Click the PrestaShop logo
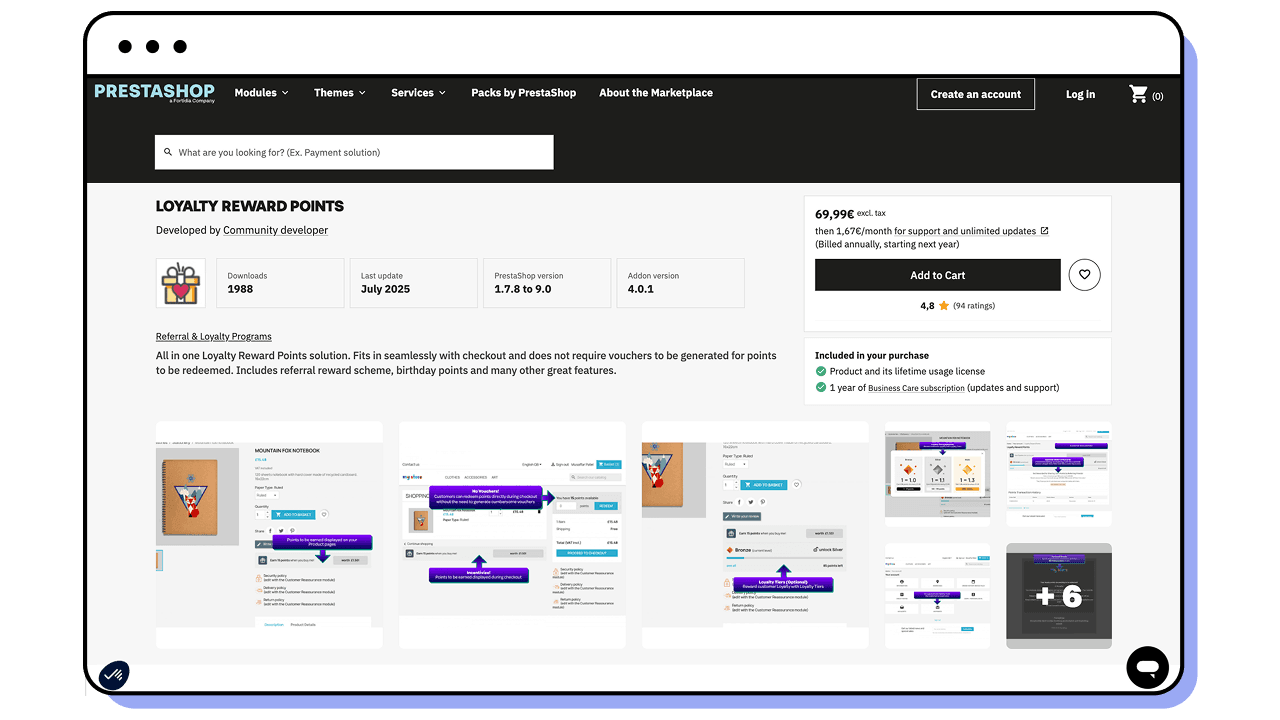The height and width of the screenshot is (720, 1280). 154,92
